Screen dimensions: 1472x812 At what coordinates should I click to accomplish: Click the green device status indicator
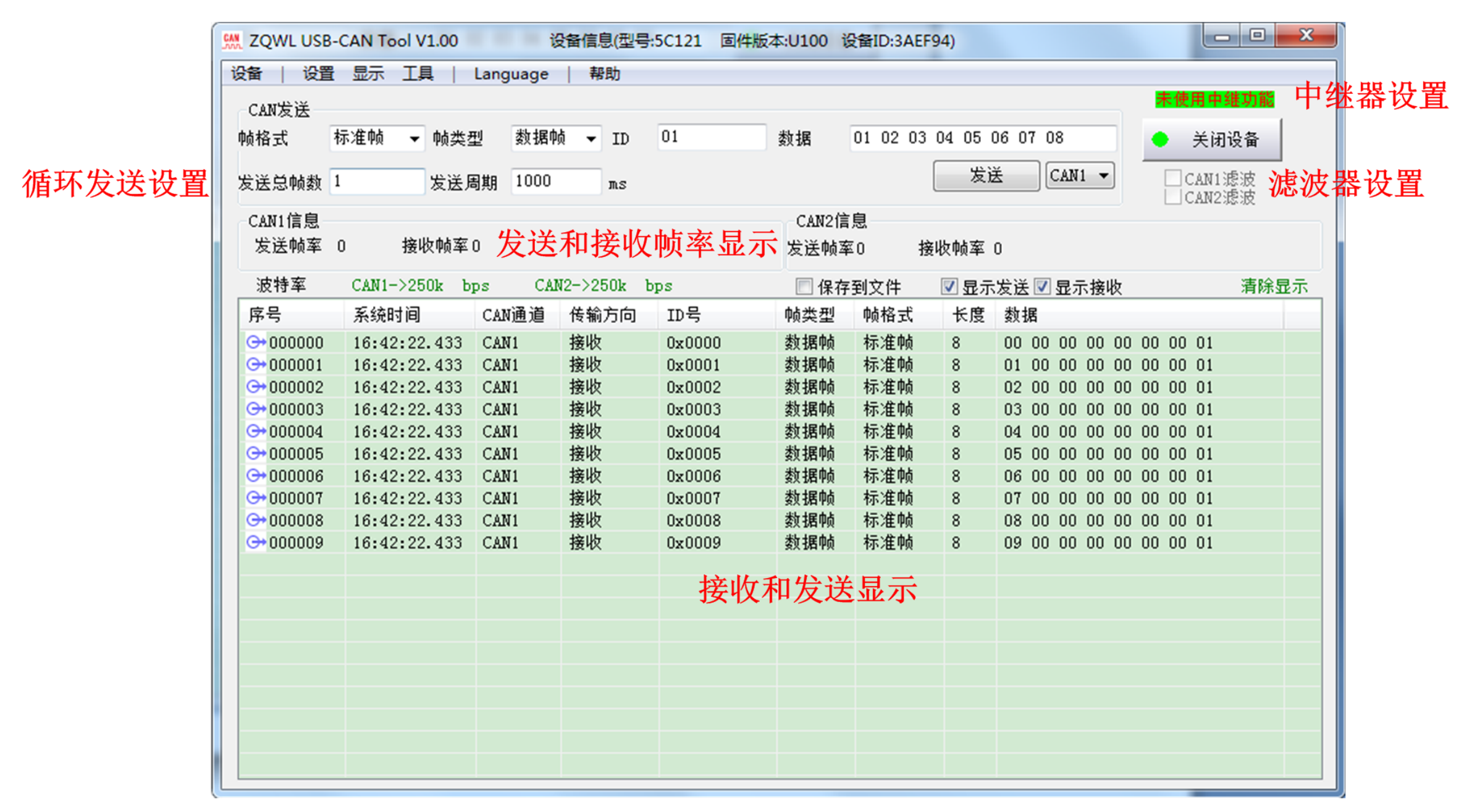pos(1159,140)
